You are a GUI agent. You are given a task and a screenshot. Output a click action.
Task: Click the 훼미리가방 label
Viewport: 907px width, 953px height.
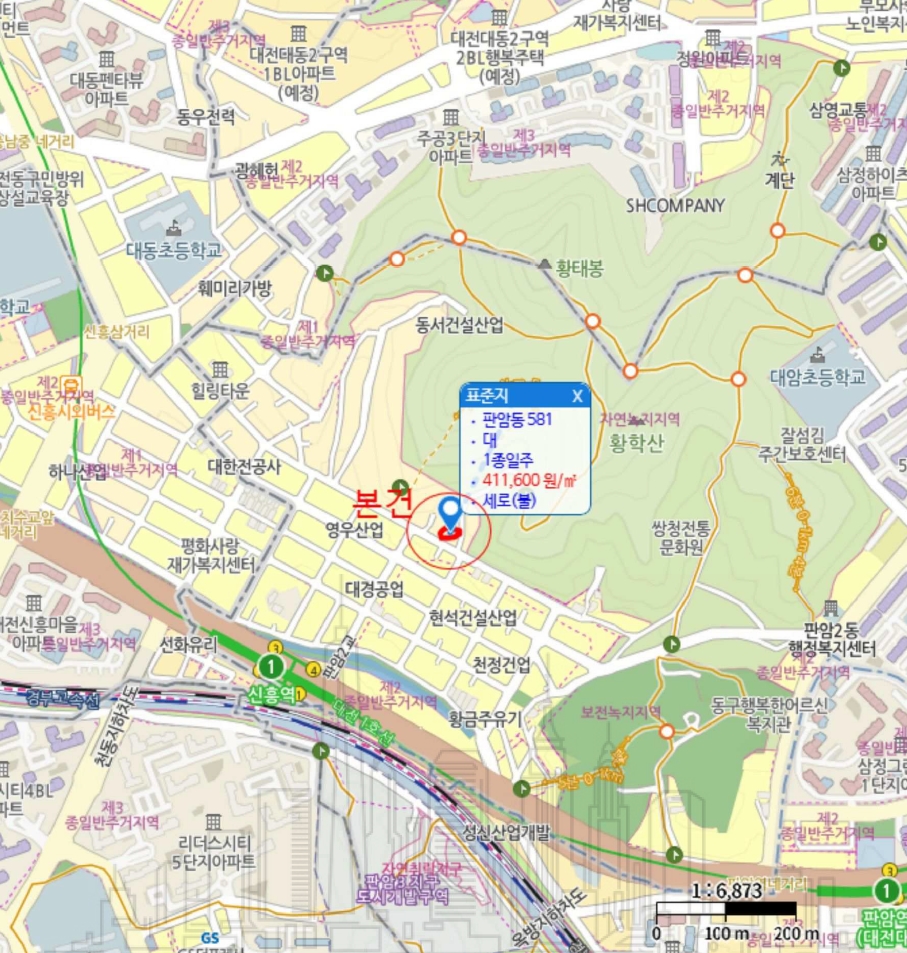coord(235,288)
